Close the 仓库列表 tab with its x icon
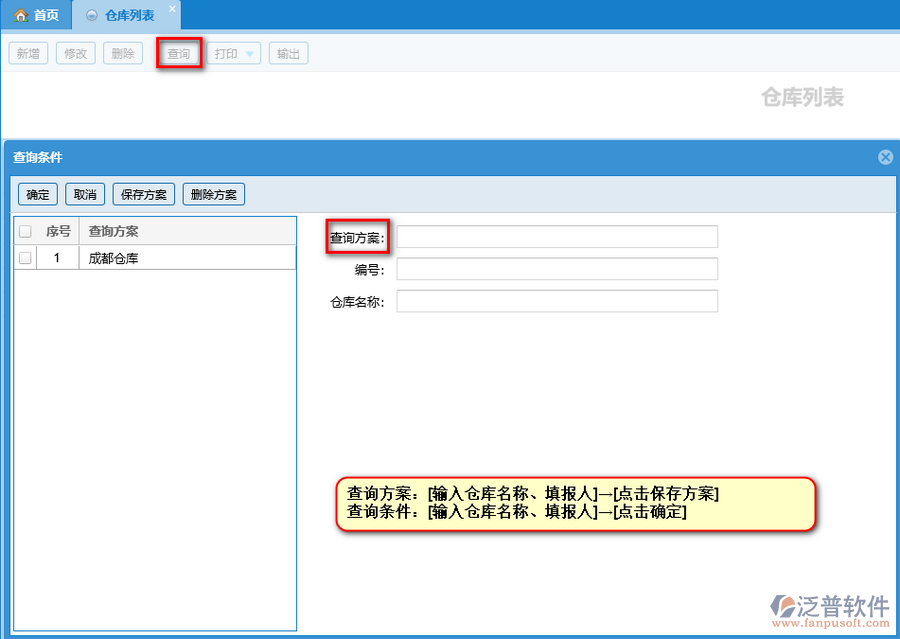900x639 pixels. pyautogui.click(x=171, y=9)
